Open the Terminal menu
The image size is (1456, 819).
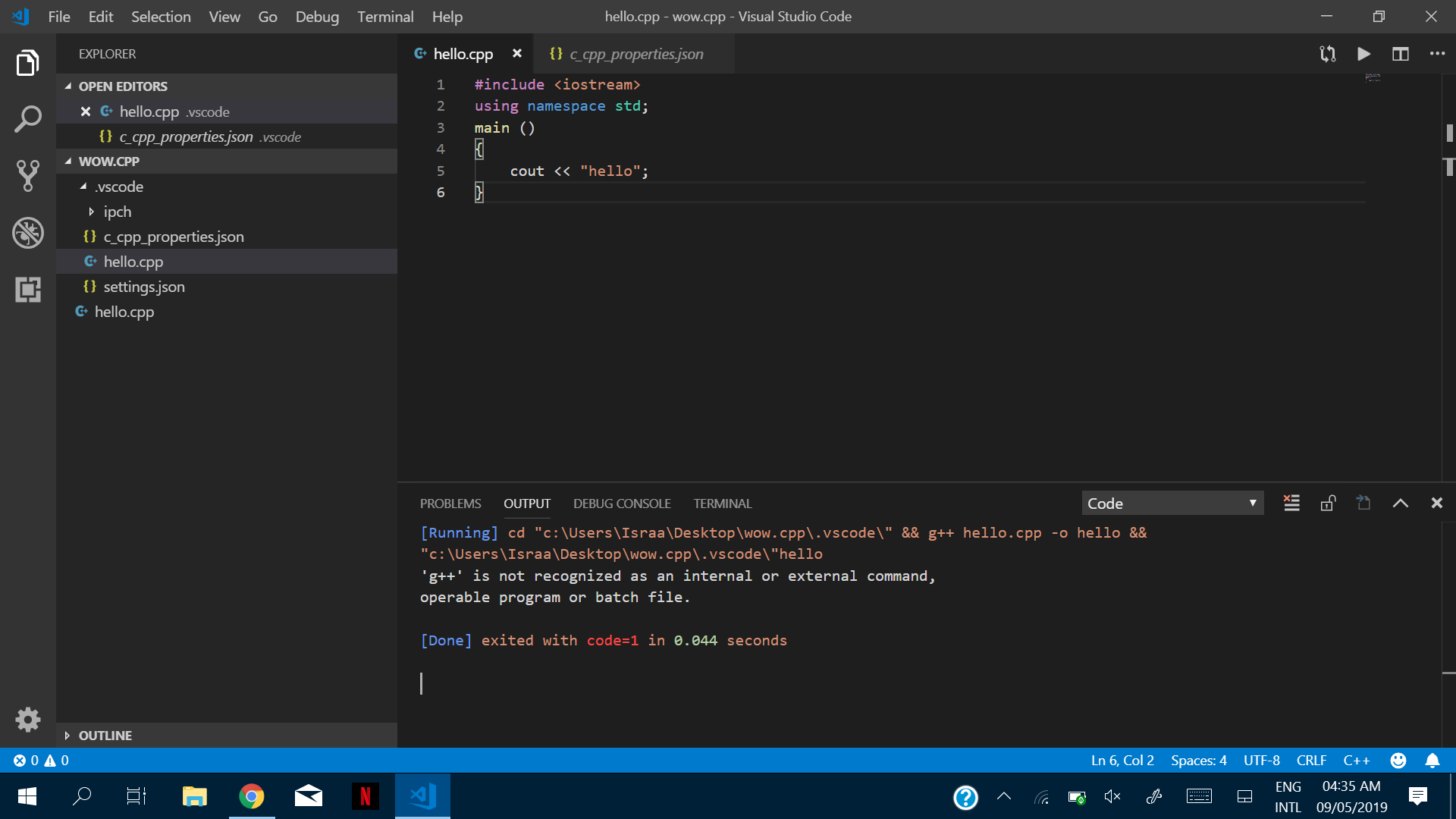(x=385, y=17)
